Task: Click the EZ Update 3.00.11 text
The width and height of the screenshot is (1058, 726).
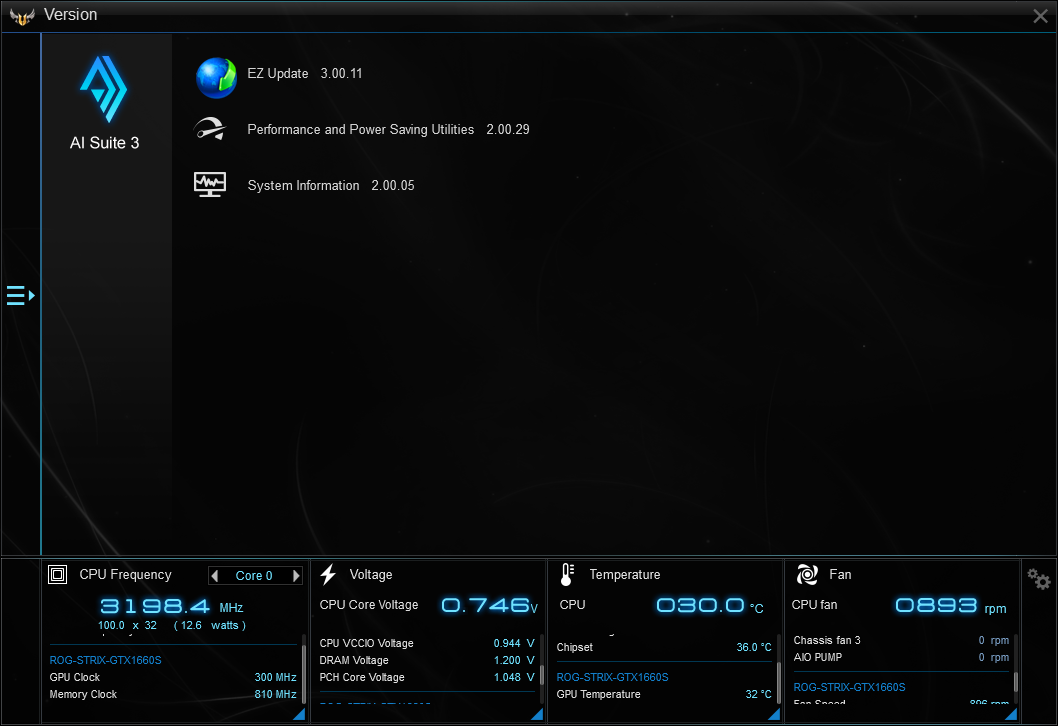Action: (x=304, y=74)
